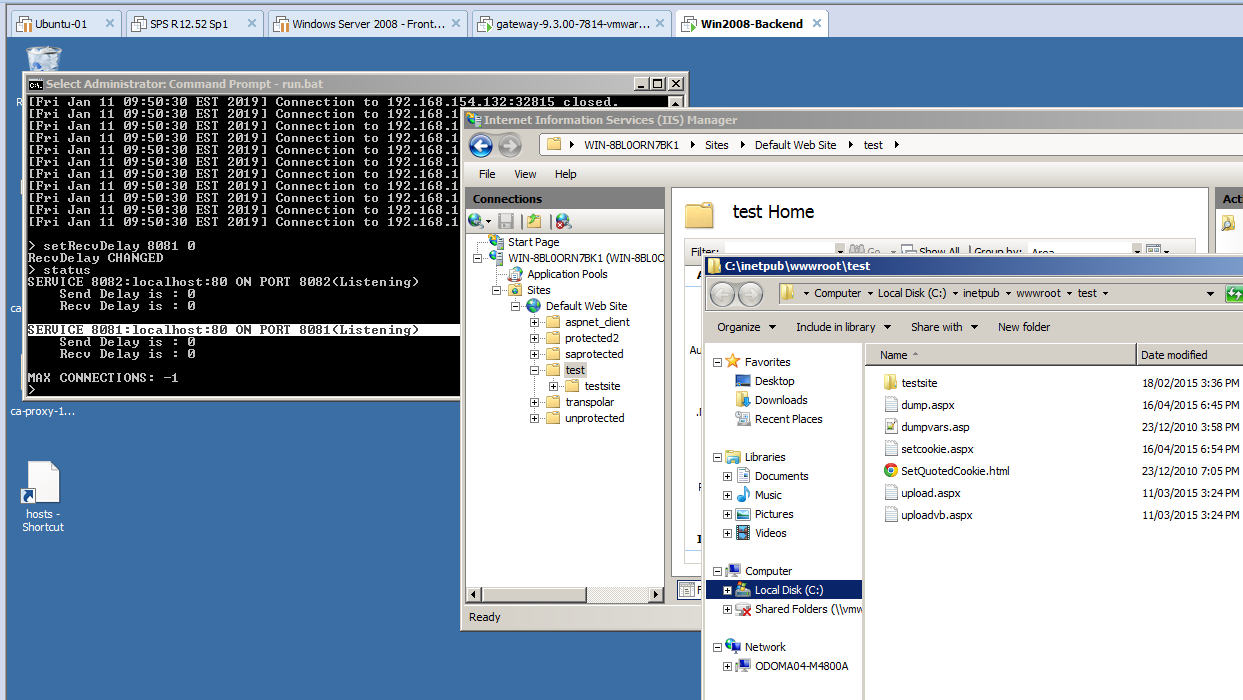
Task: Click the Shared Folders drive icon
Action: (x=743, y=609)
